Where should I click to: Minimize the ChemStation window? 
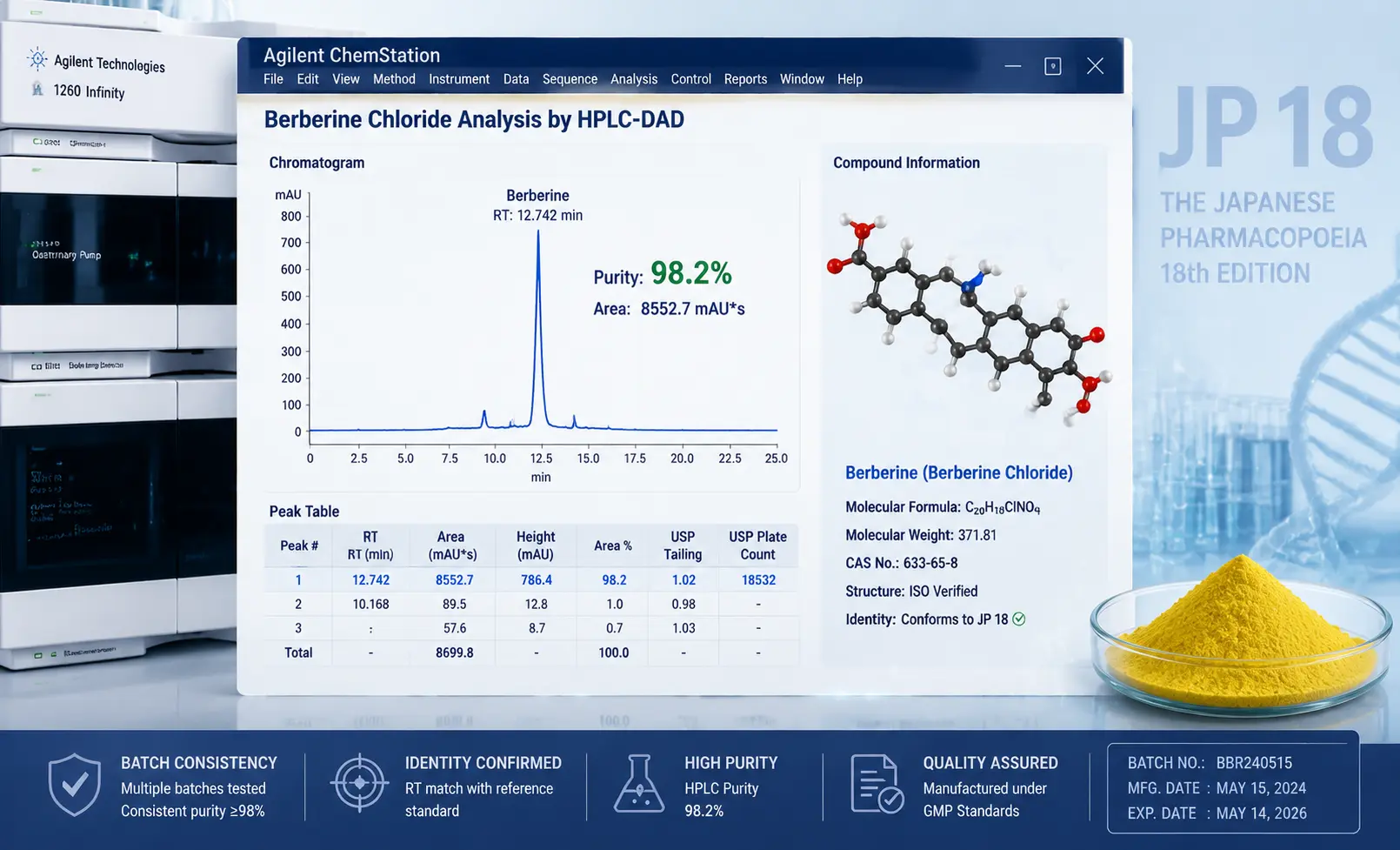click(1013, 66)
